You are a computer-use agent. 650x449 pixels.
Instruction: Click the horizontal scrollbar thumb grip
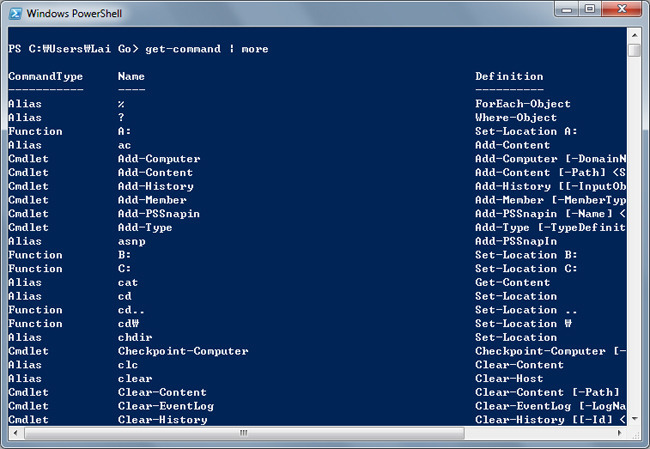(244, 433)
